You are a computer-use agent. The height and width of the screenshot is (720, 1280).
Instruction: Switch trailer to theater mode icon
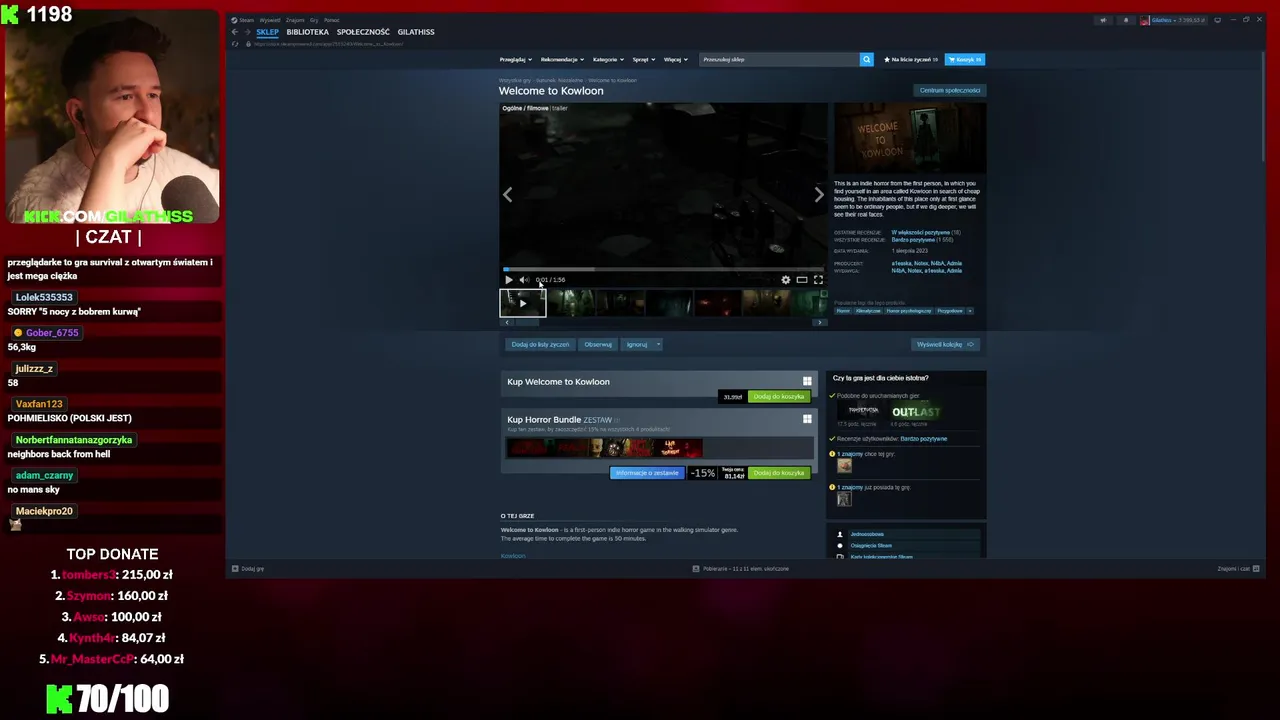point(802,280)
